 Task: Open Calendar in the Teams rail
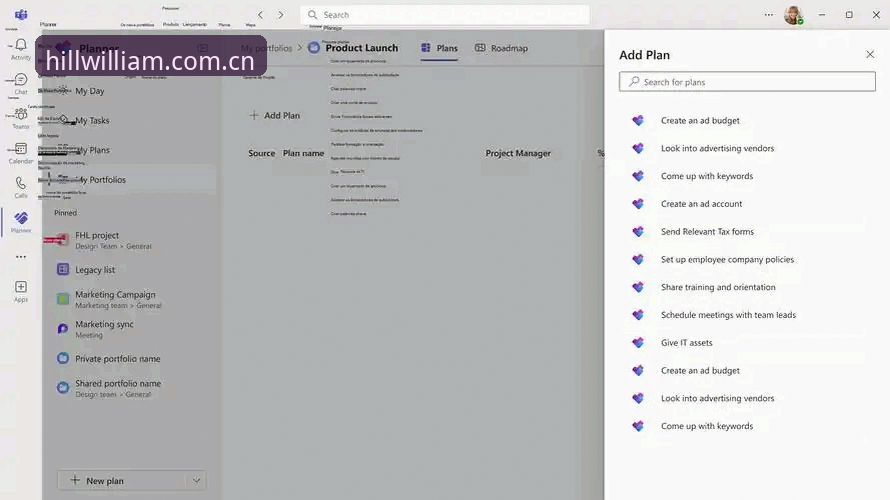(21, 153)
